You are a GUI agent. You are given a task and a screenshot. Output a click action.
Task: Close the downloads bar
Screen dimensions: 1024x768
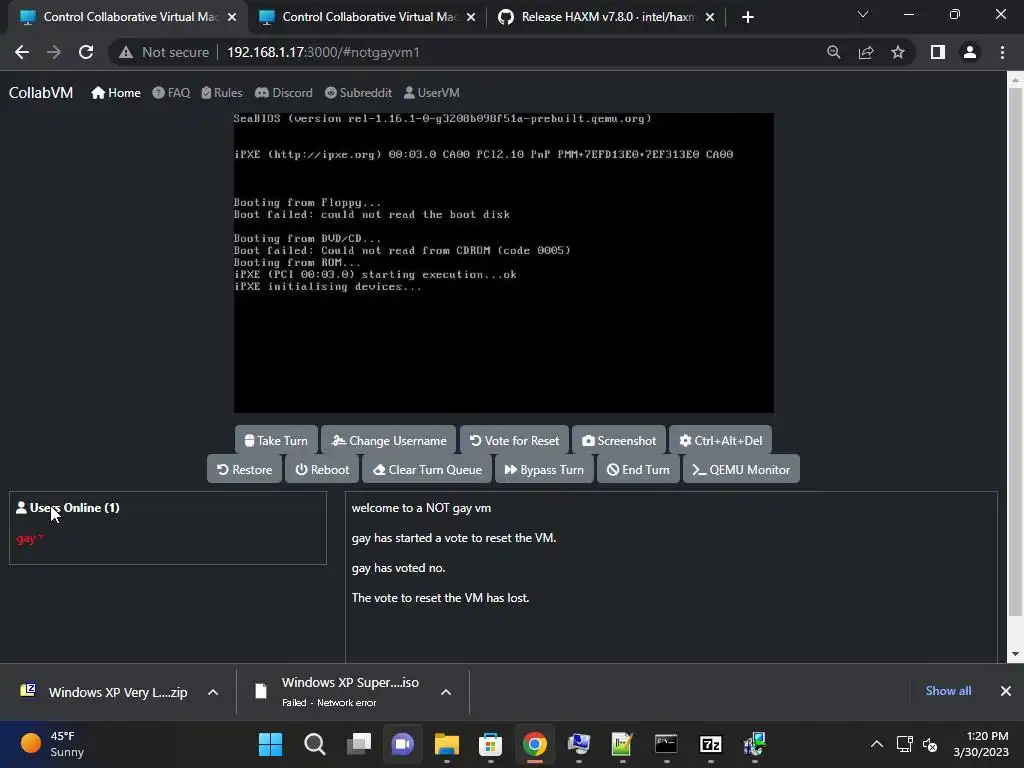point(1006,691)
